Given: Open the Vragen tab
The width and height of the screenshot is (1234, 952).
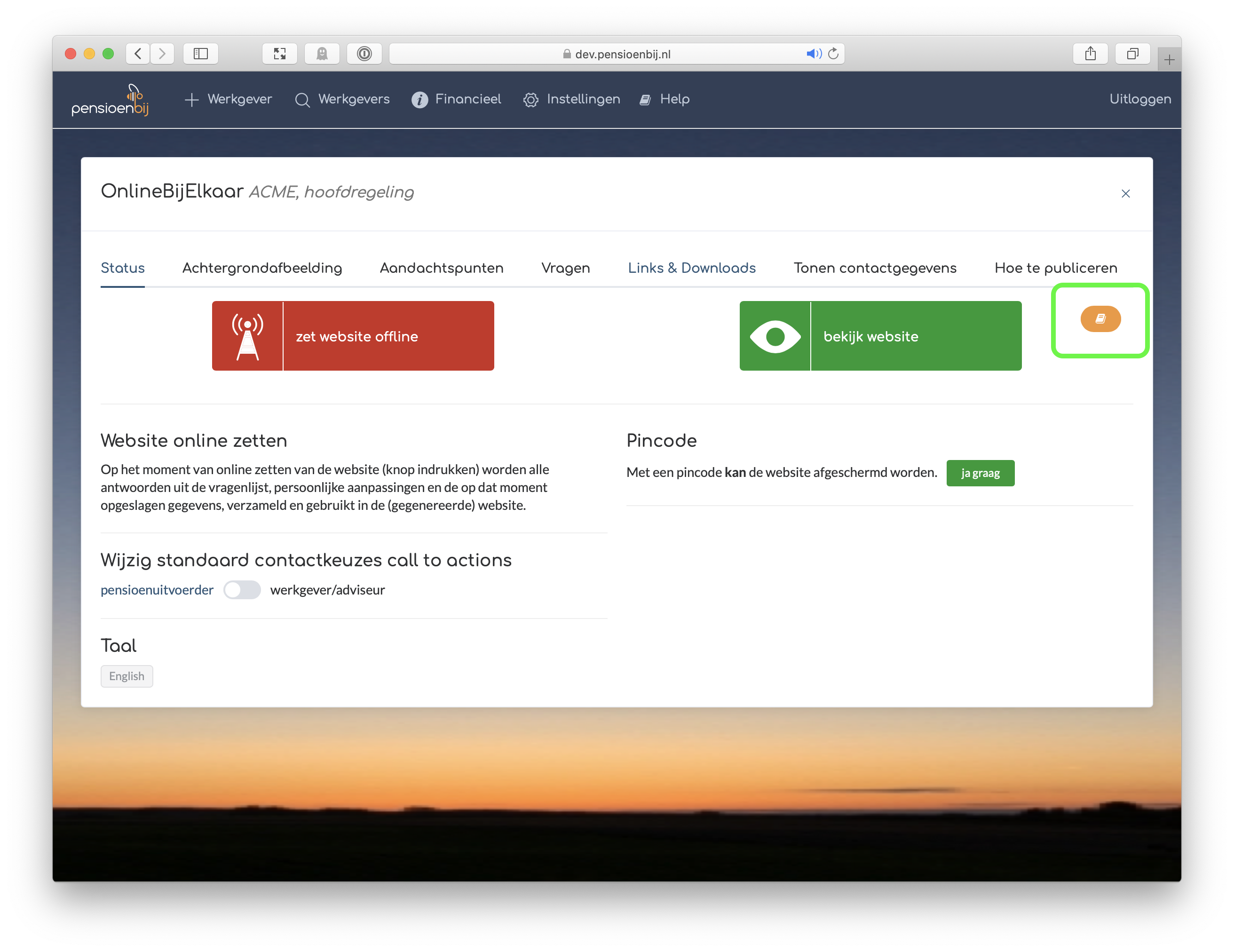Looking at the screenshot, I should pyautogui.click(x=566, y=268).
